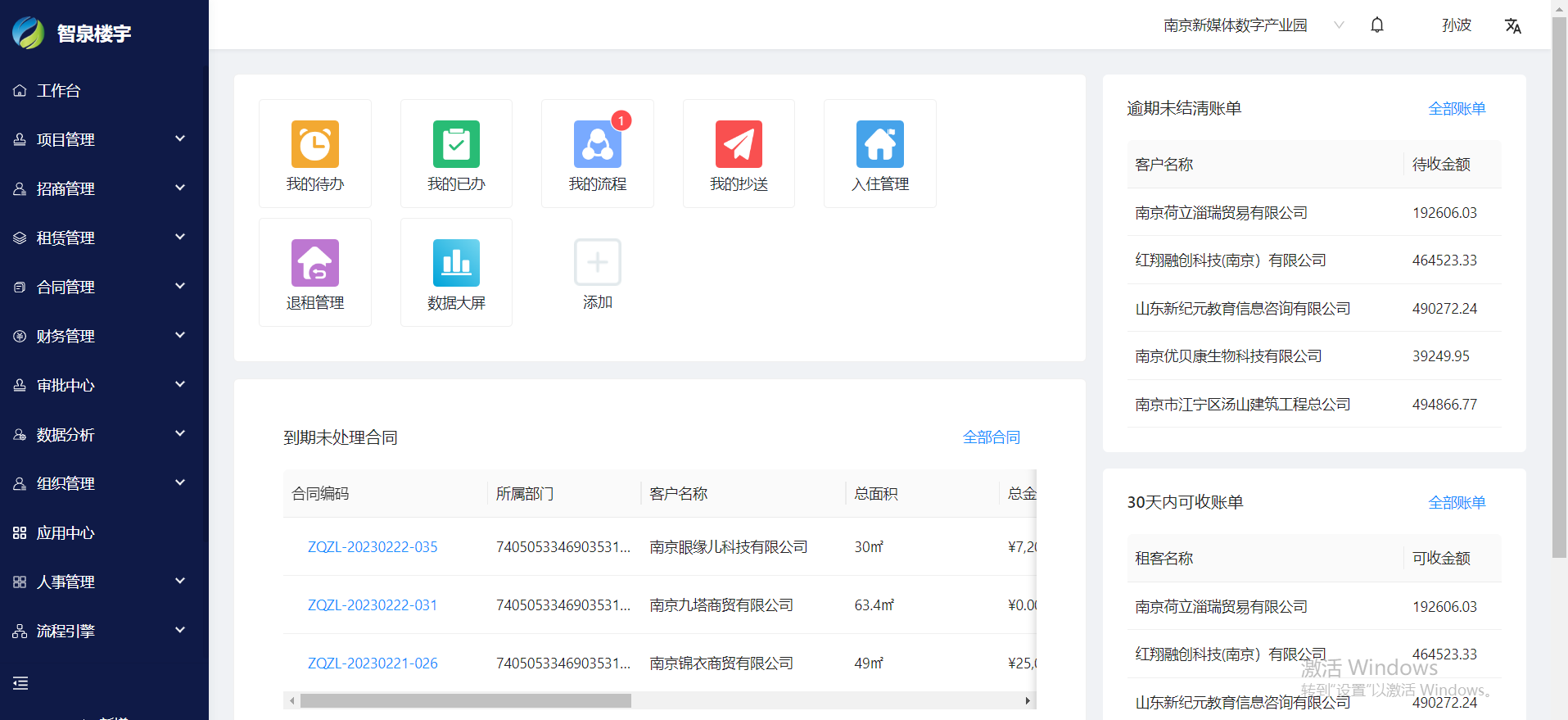Click the 添加 plus icon
Viewport: 1568px width, 720px height.
(x=598, y=262)
